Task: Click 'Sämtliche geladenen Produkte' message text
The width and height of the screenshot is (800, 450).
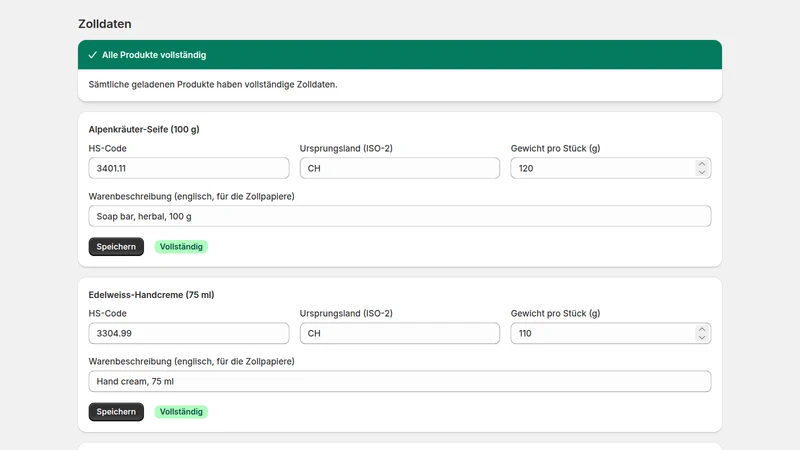Action: pyautogui.click(x=213, y=85)
